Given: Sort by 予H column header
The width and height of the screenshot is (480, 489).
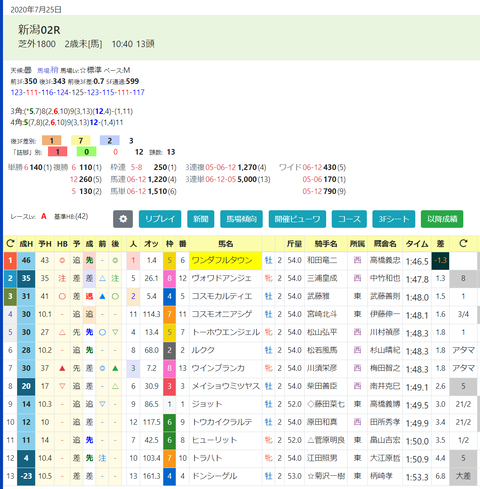Looking at the screenshot, I should pos(45,244).
